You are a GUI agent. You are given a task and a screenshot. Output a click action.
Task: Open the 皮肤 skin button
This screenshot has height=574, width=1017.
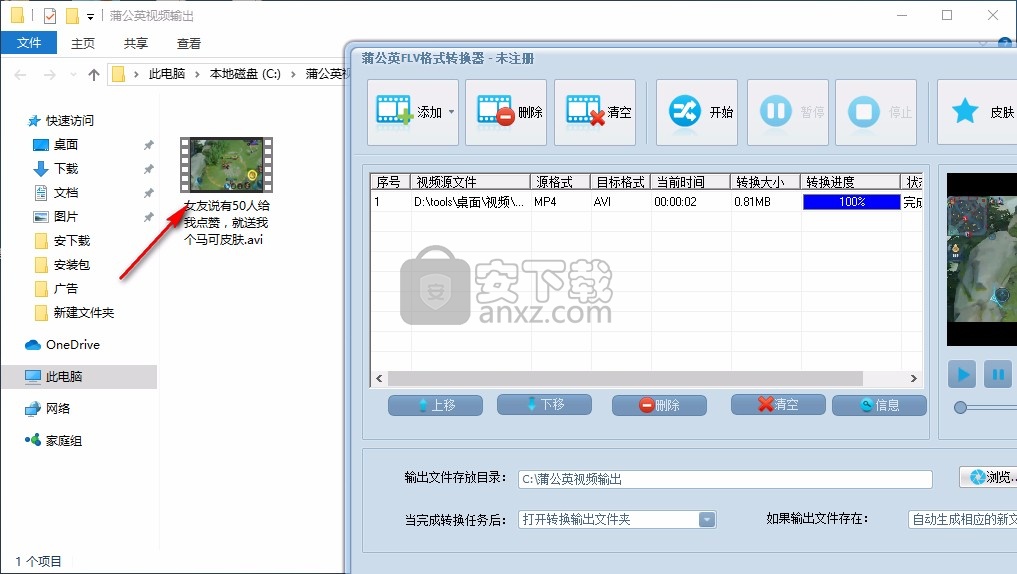point(979,112)
